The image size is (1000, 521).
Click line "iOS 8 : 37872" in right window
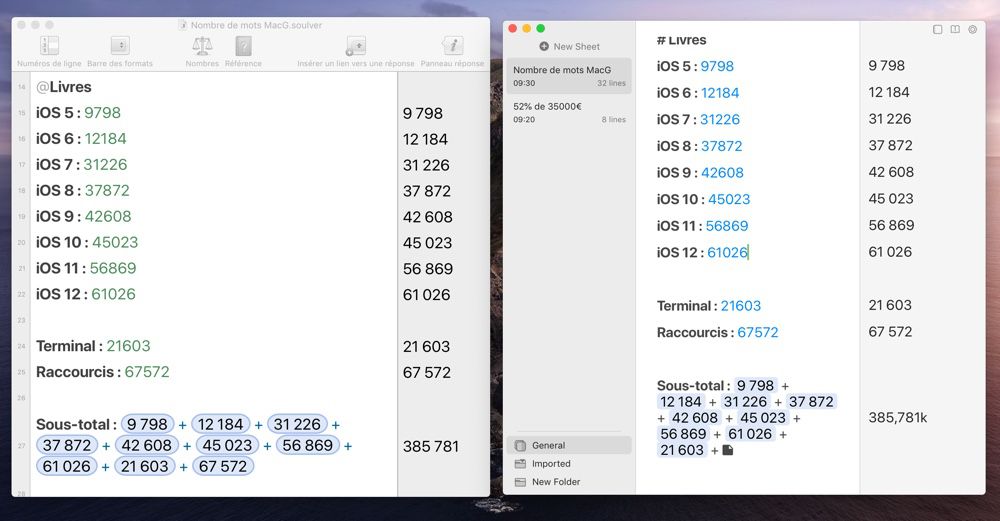click(x=700, y=146)
